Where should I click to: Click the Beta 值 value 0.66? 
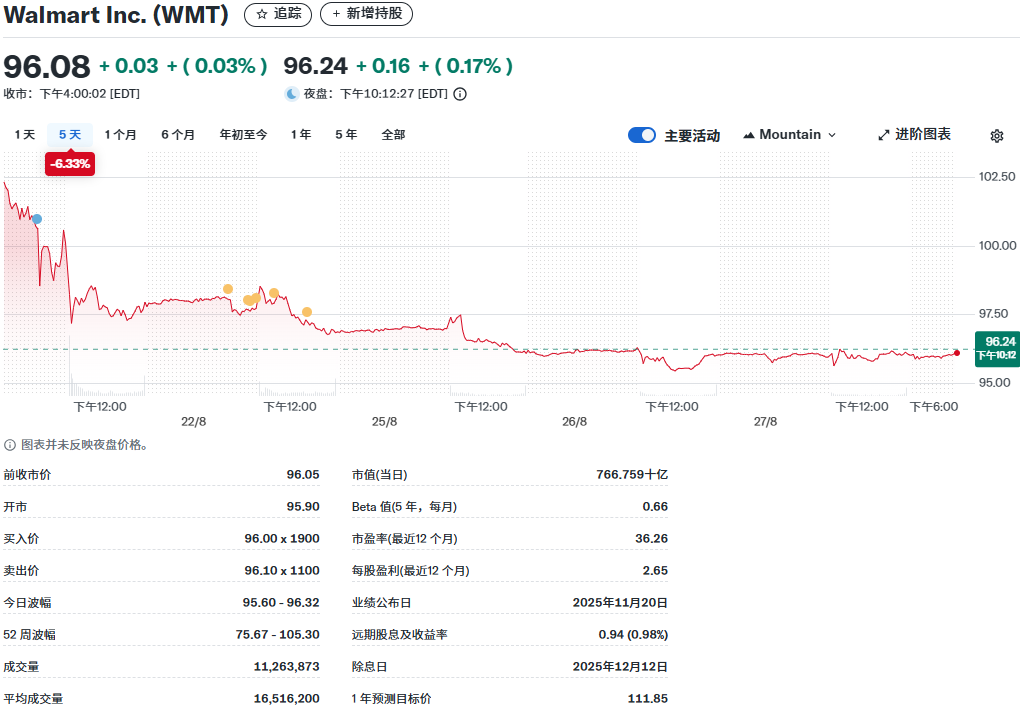655,507
